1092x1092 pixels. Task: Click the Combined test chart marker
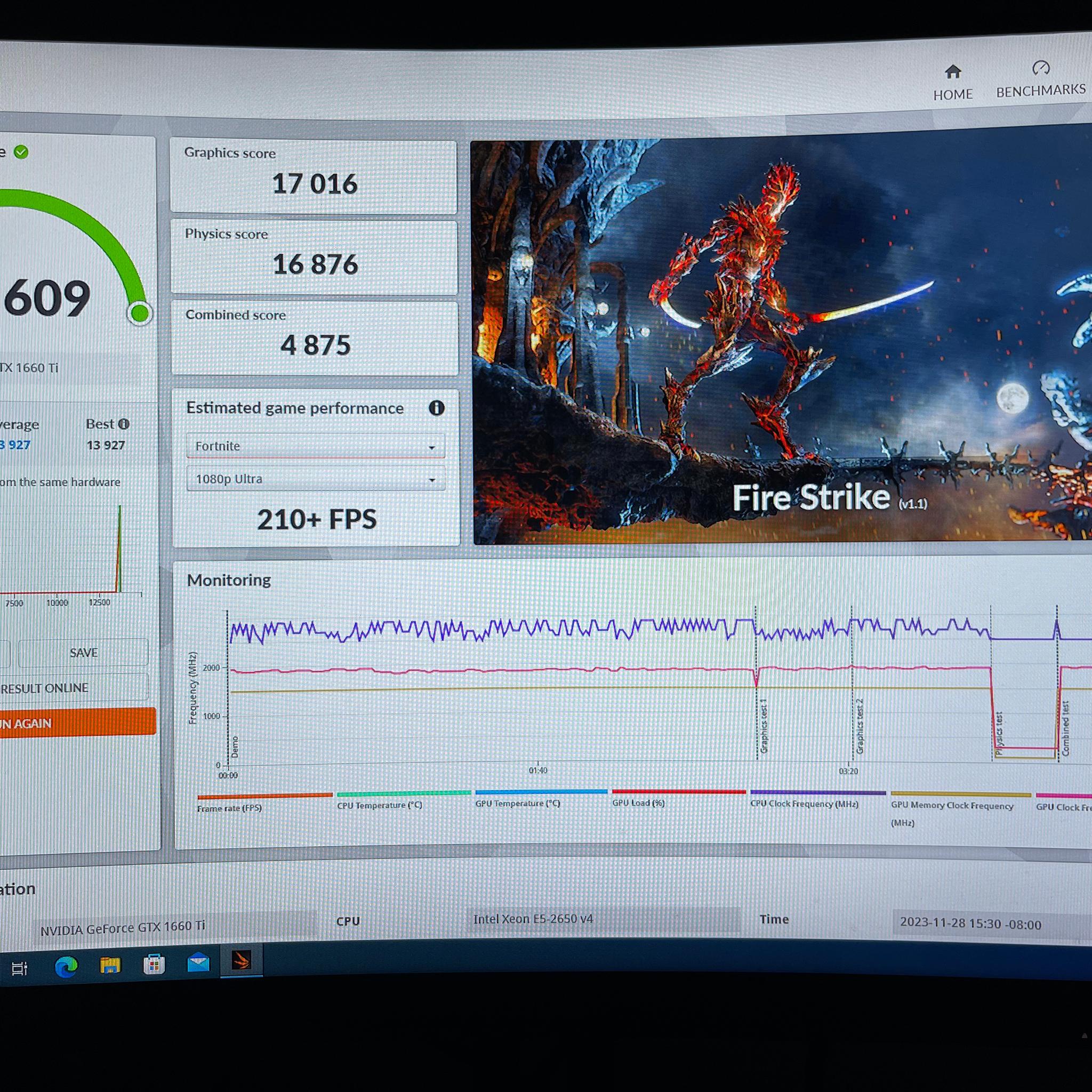1065,728
